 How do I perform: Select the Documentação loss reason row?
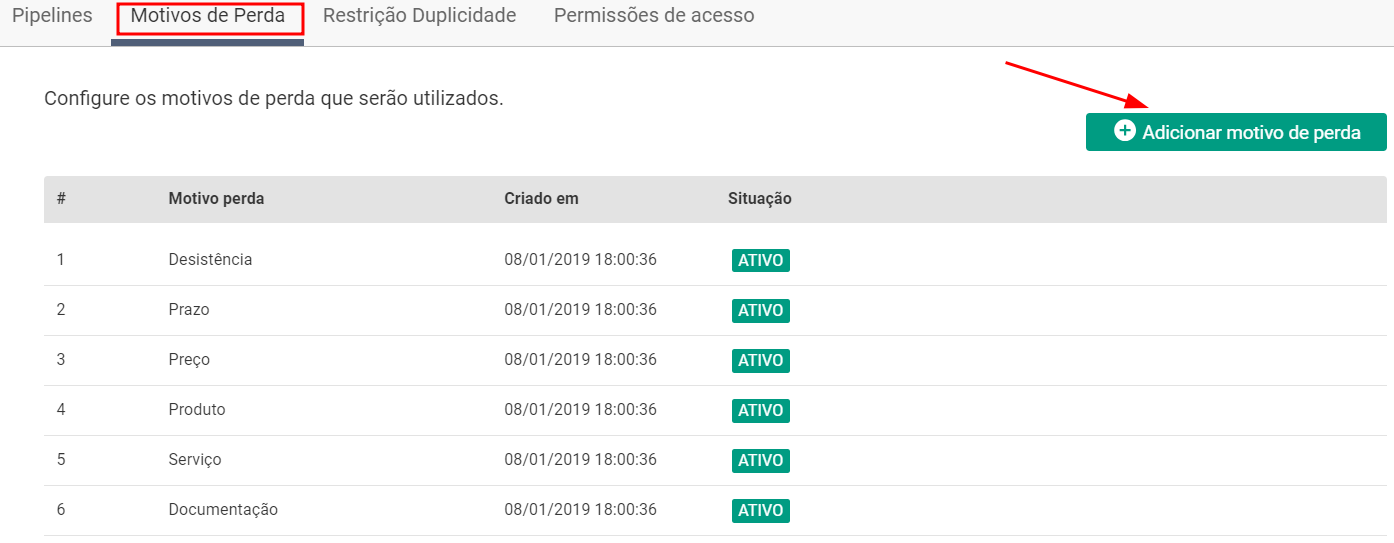[x=223, y=510]
